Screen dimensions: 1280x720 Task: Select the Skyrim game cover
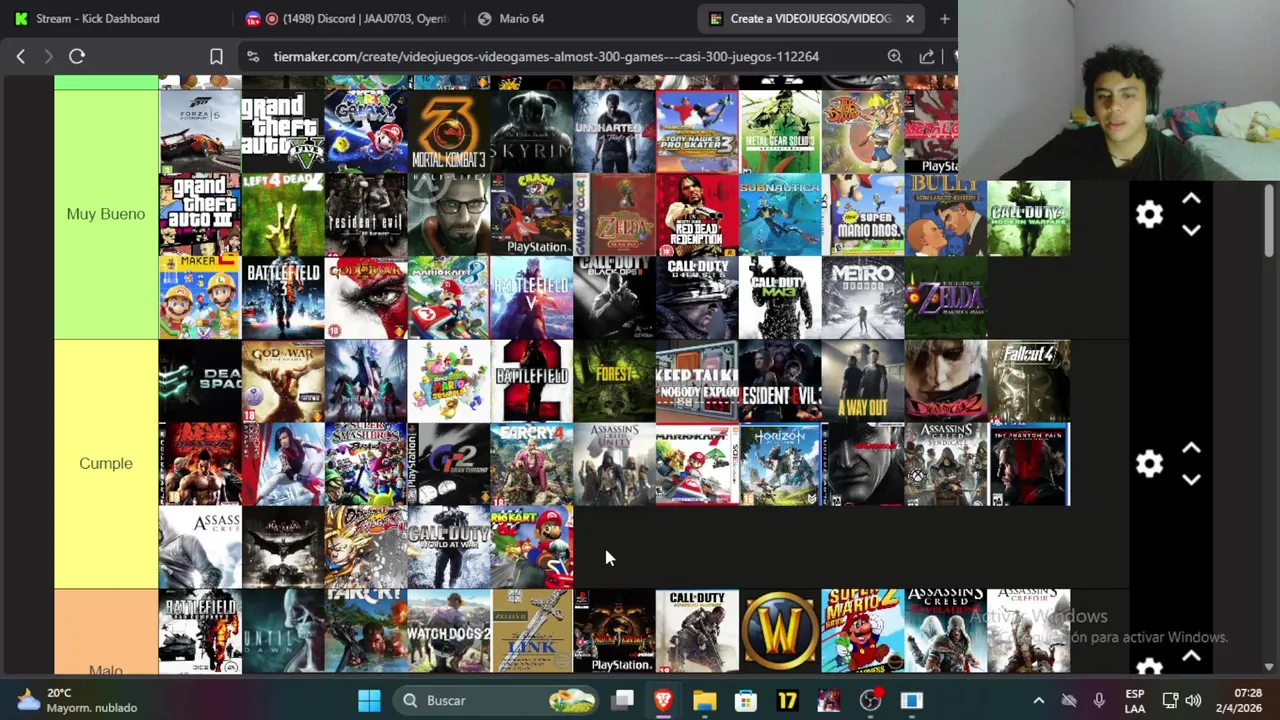[x=531, y=132]
